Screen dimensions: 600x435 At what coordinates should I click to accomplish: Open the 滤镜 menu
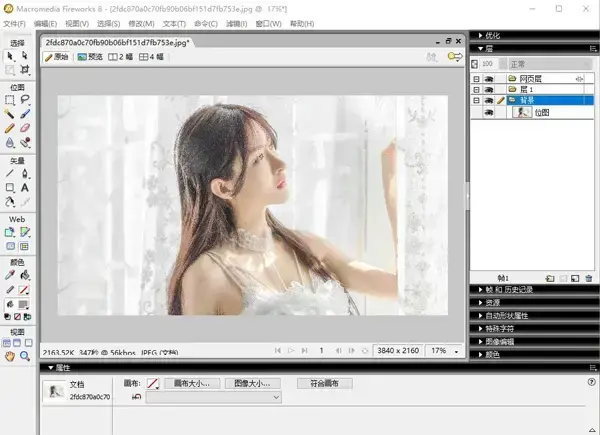click(x=236, y=24)
